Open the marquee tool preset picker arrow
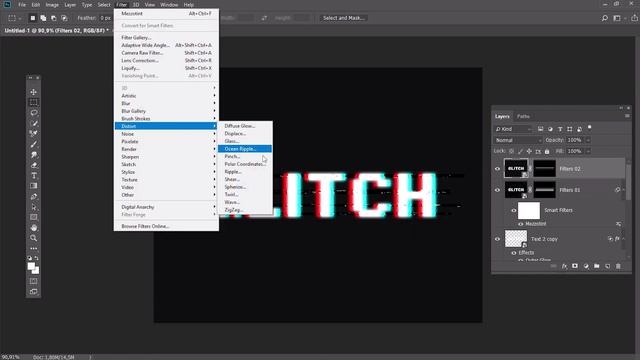This screenshot has width=640, height=360. 19,18
